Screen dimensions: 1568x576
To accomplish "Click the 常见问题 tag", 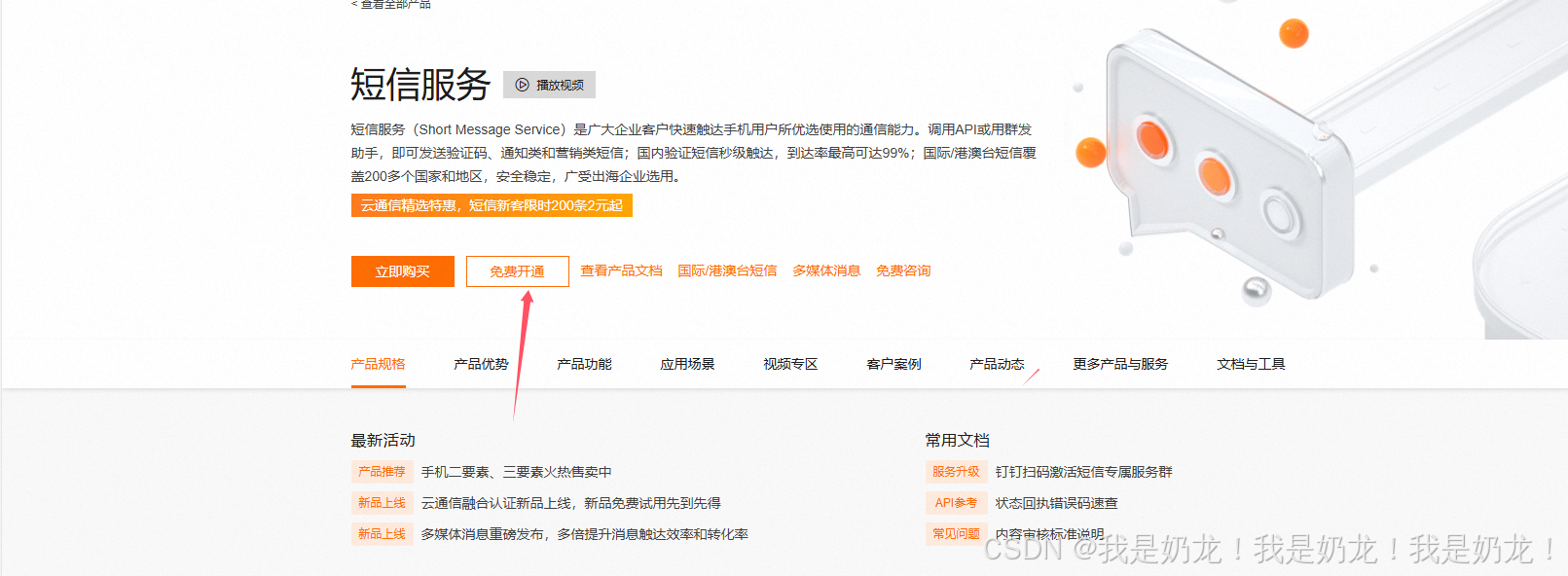I will [x=957, y=534].
